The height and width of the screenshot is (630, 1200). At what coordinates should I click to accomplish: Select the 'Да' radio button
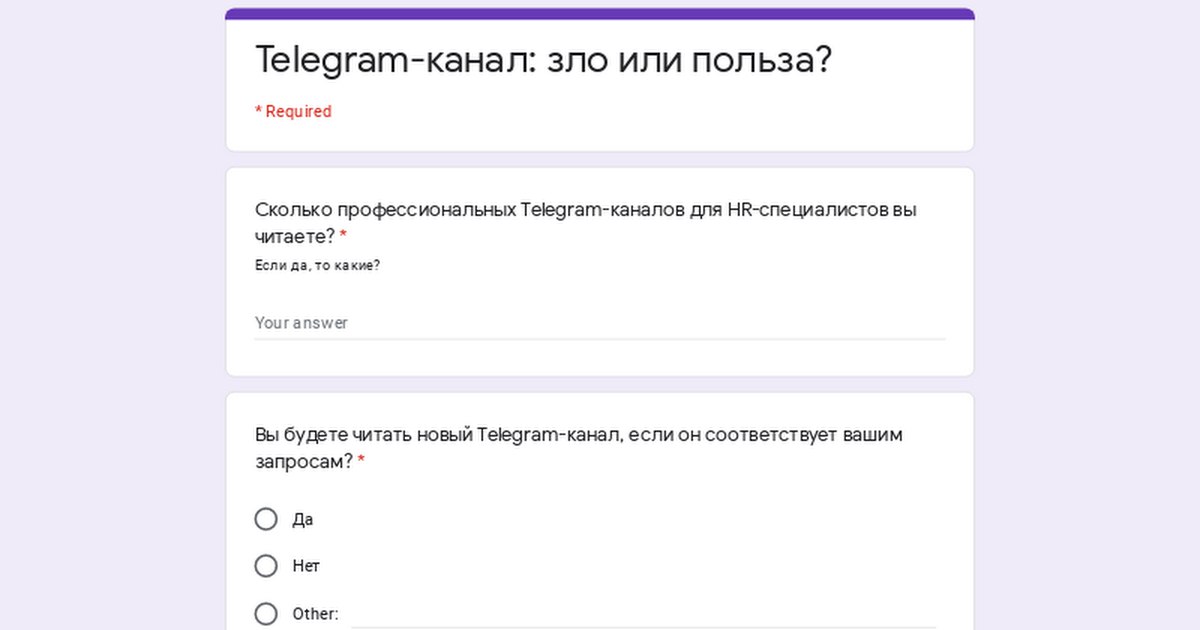click(266, 519)
